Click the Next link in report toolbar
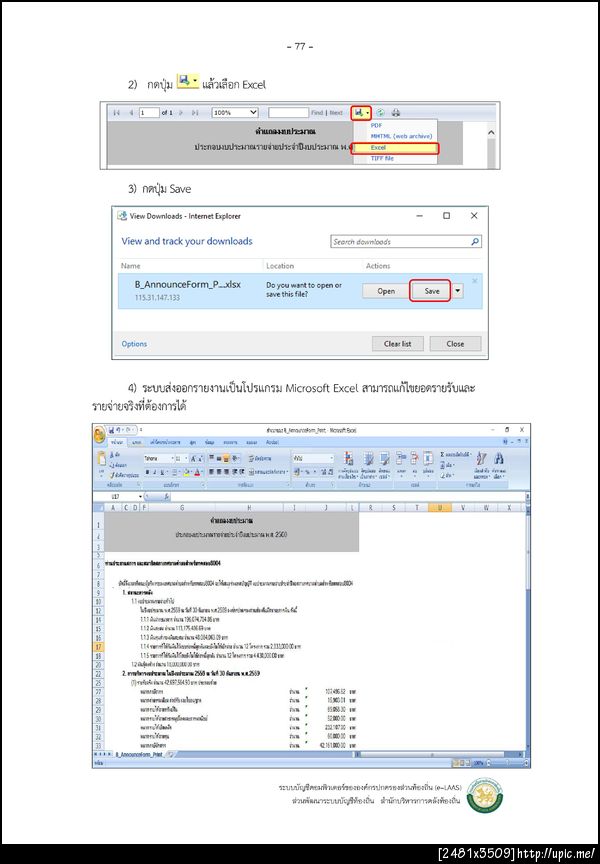Screen dimensions: 600x864 click(336, 113)
